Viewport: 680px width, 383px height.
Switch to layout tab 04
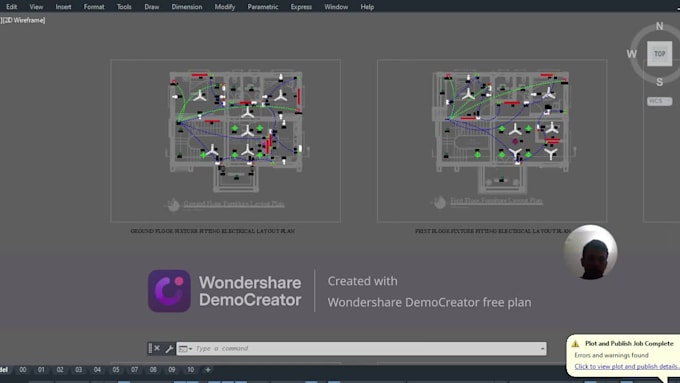coord(97,370)
